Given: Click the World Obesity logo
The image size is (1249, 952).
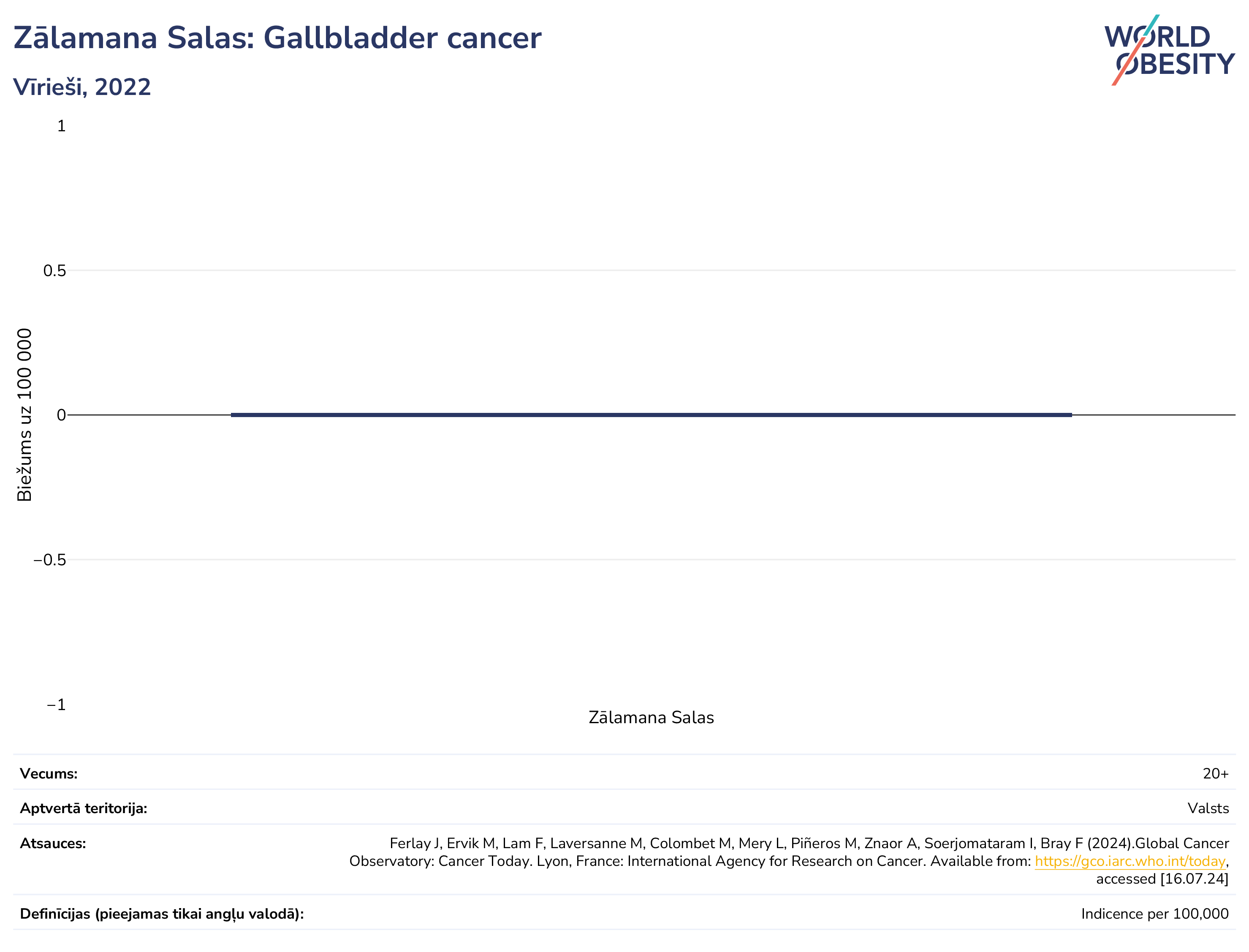Looking at the screenshot, I should (x=1168, y=50).
